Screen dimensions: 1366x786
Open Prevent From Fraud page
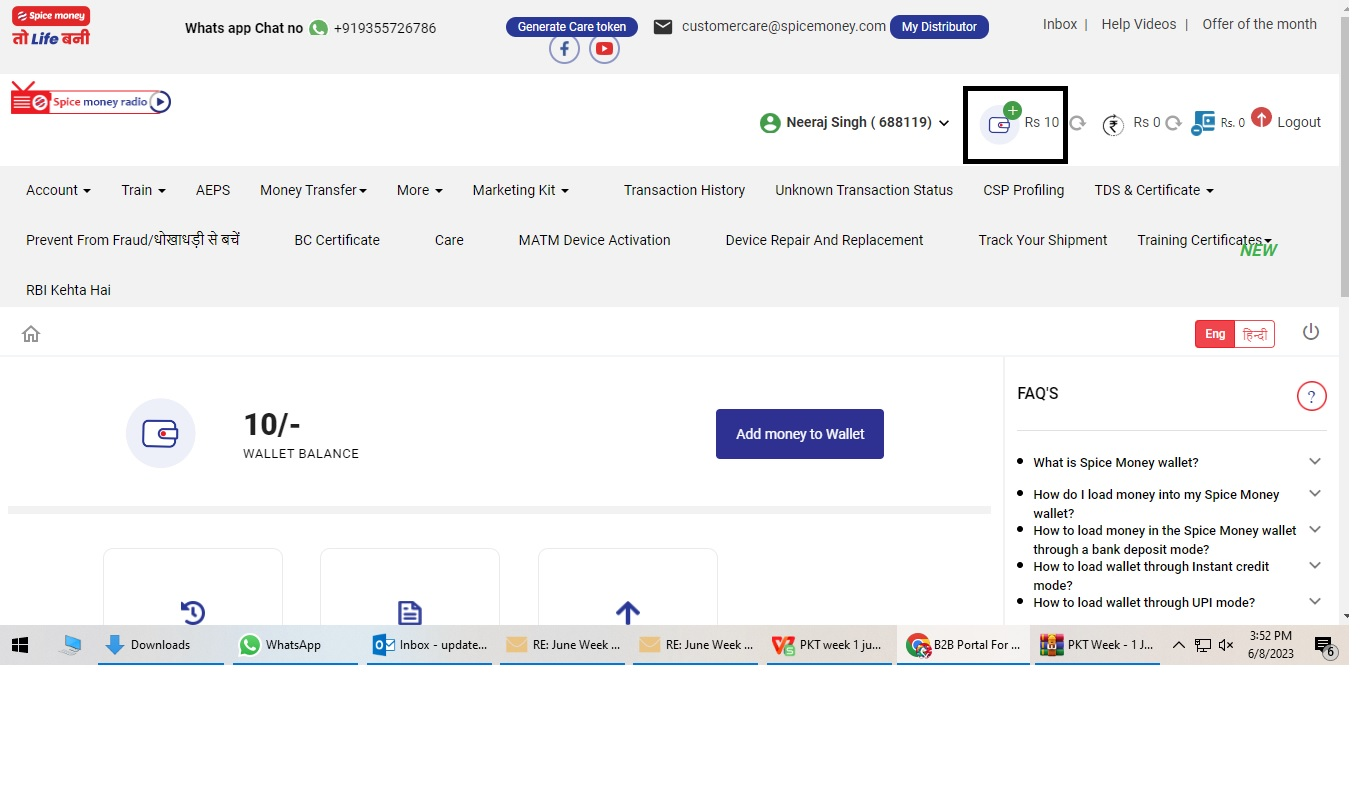point(133,240)
